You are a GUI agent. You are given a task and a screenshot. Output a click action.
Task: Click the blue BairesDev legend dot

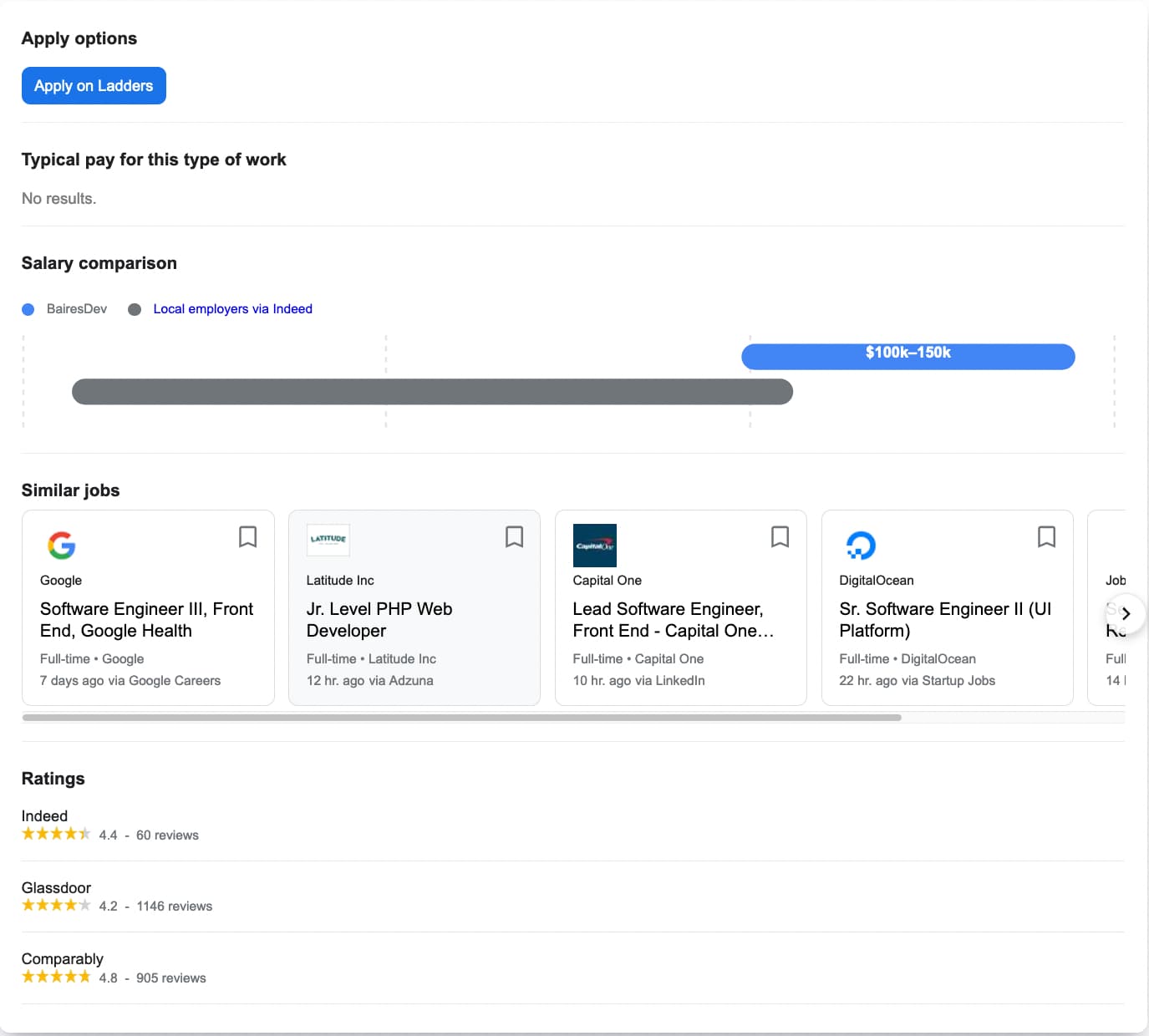(x=28, y=310)
